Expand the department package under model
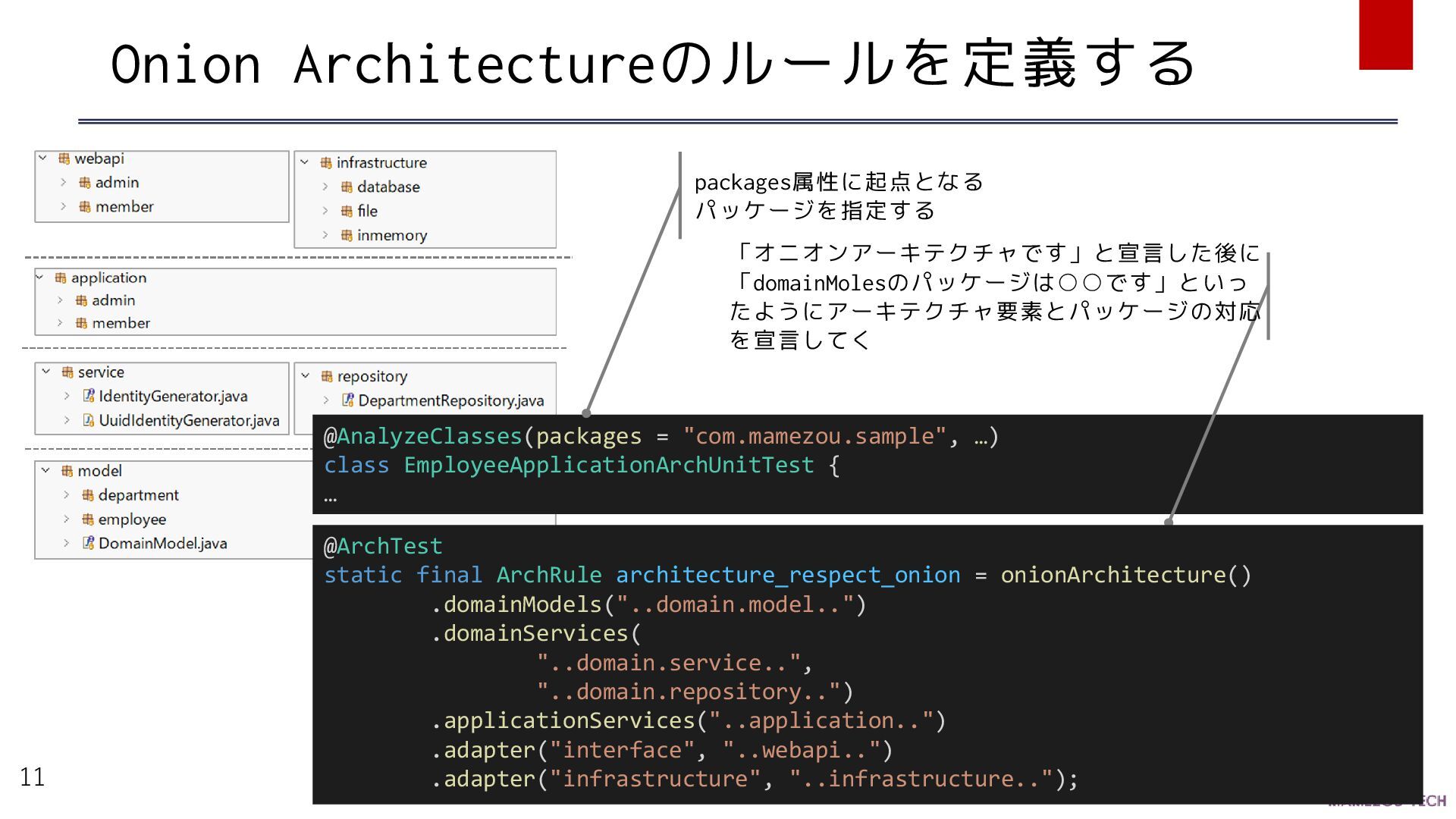 (67, 495)
